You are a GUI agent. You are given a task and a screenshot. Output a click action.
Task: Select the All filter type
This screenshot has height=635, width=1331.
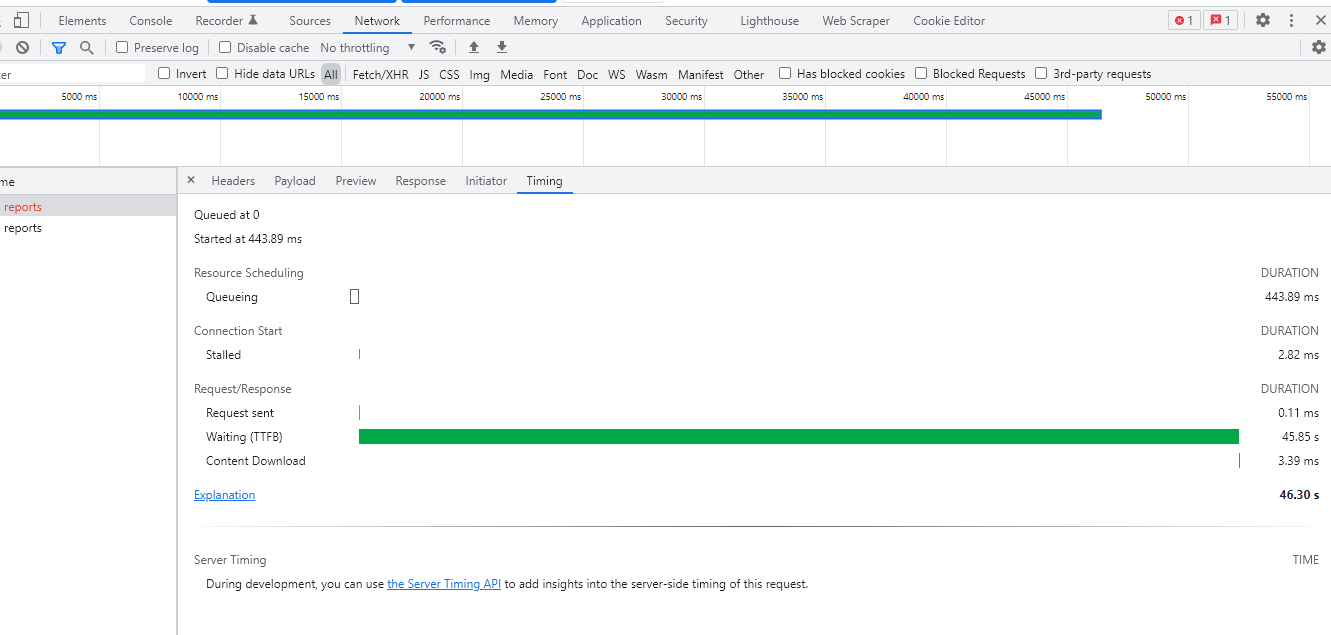coord(331,74)
